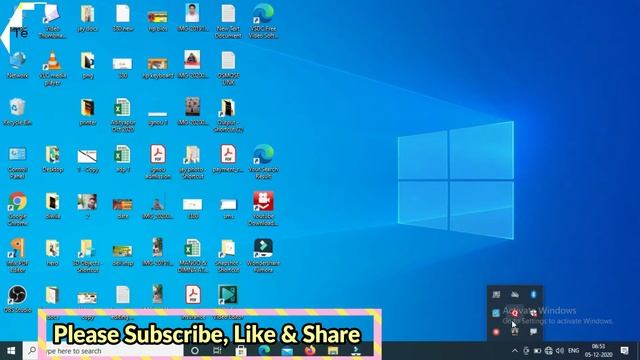The height and width of the screenshot is (360, 640).
Task: Launch VSDC Free Video Software shortcut
Action: (x=263, y=21)
